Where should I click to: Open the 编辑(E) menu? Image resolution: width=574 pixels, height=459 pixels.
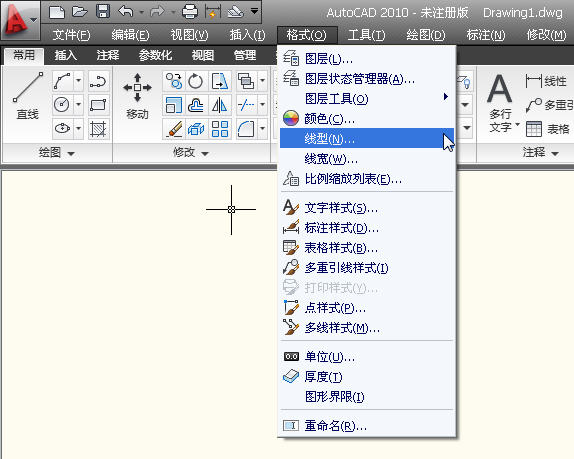click(130, 35)
